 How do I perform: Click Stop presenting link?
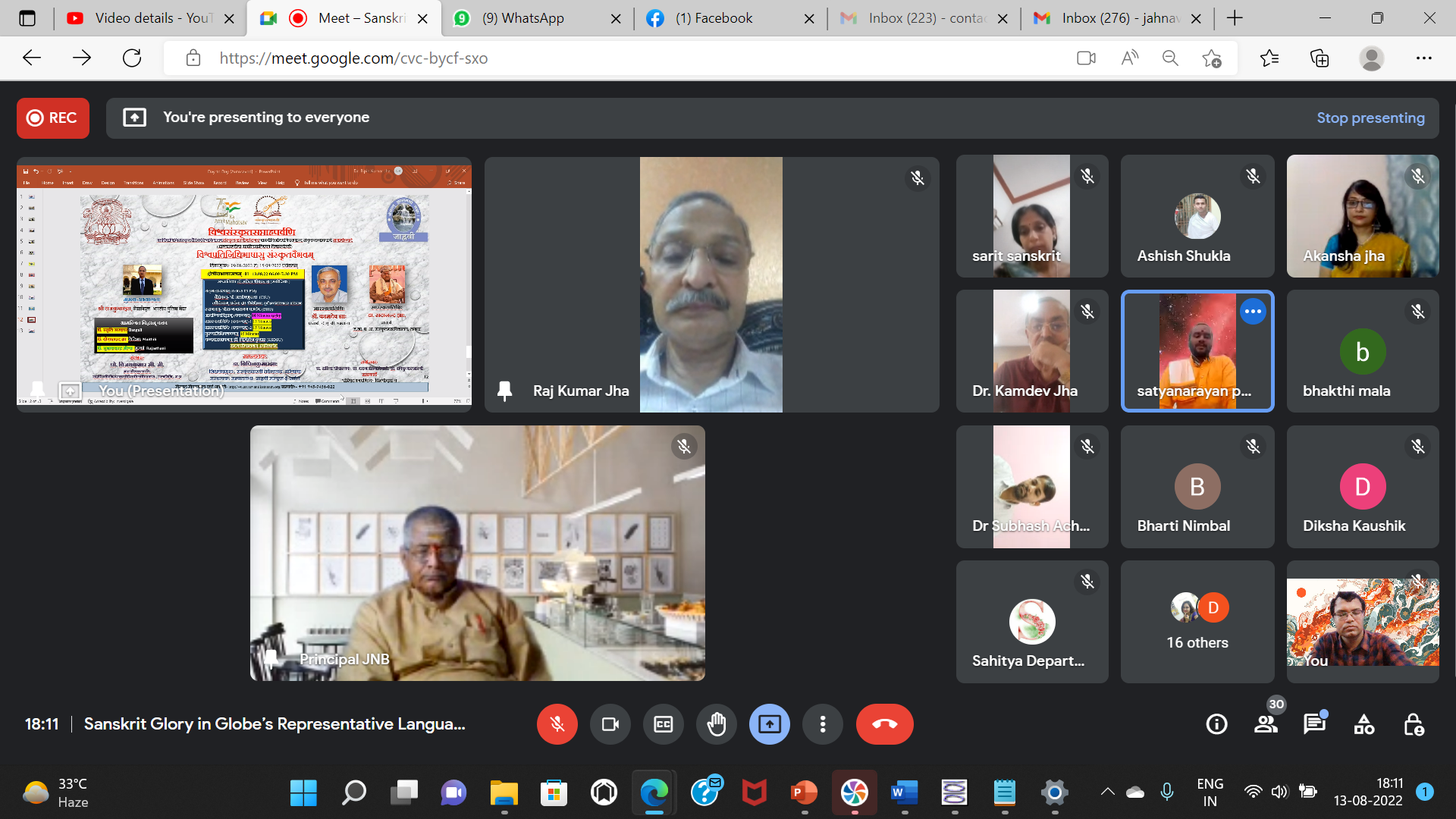click(x=1370, y=118)
